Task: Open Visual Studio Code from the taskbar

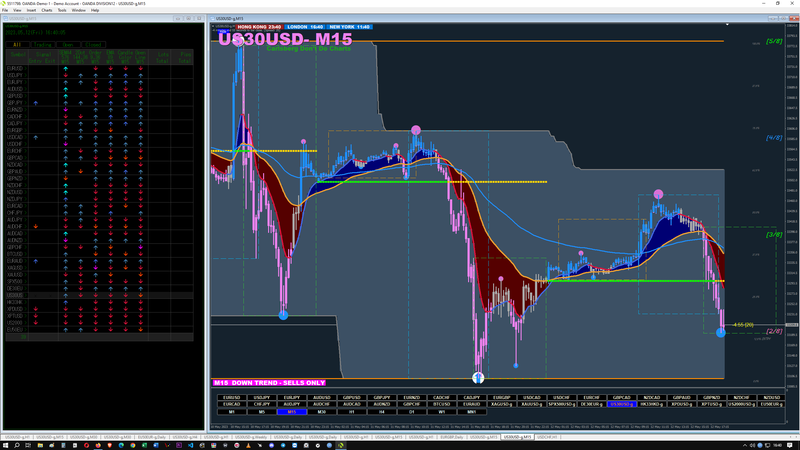Action: (x=190, y=445)
